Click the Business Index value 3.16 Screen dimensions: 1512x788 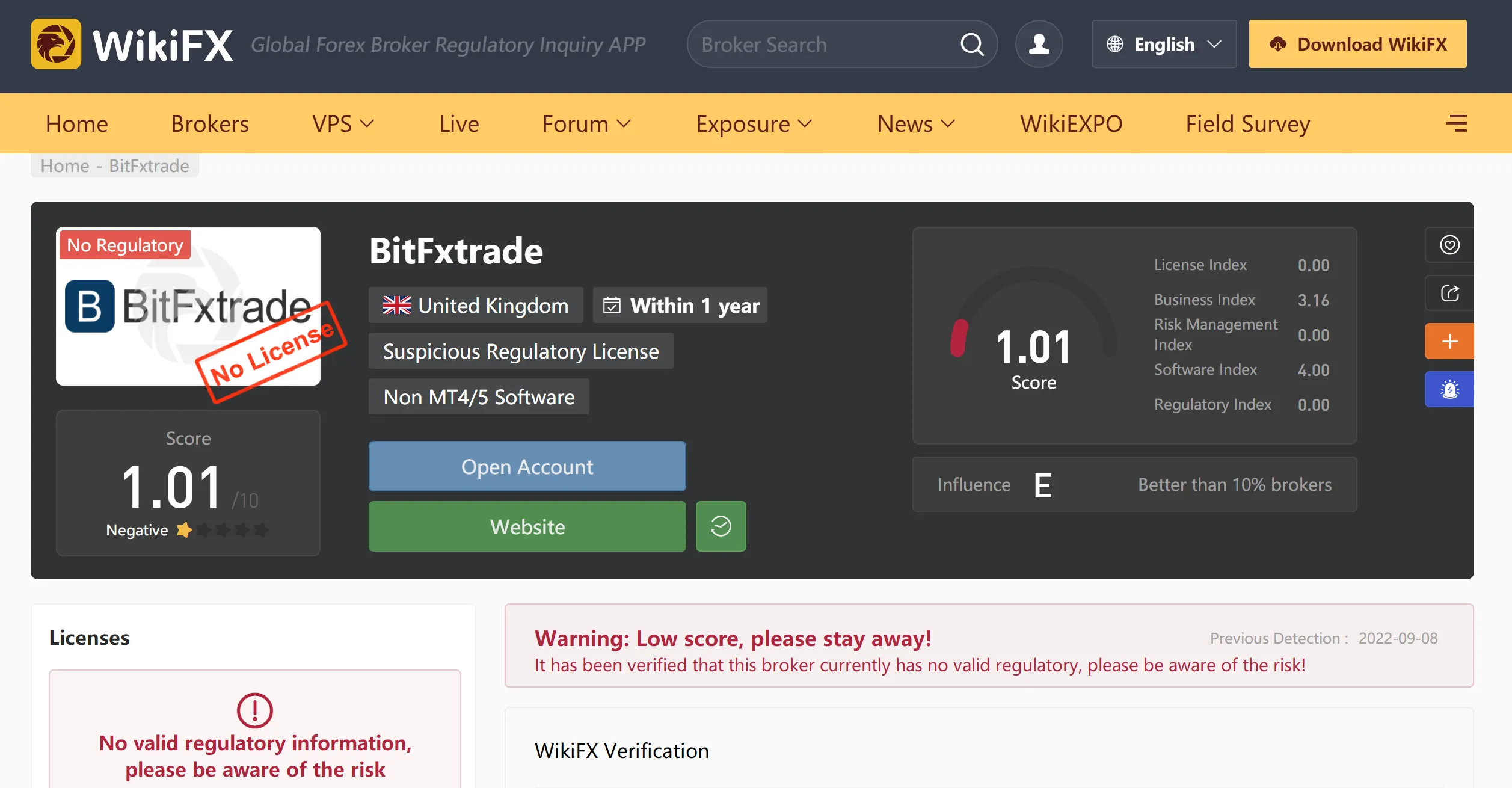(1314, 300)
